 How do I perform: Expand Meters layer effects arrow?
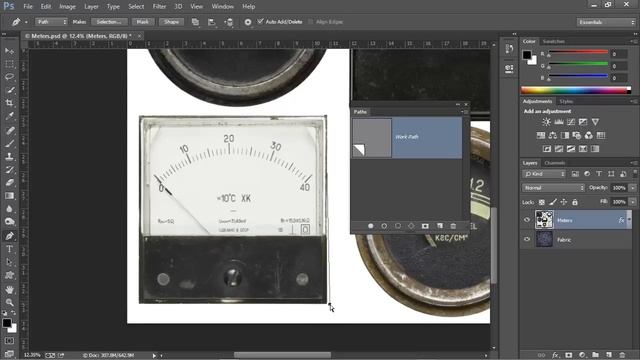tap(629, 220)
